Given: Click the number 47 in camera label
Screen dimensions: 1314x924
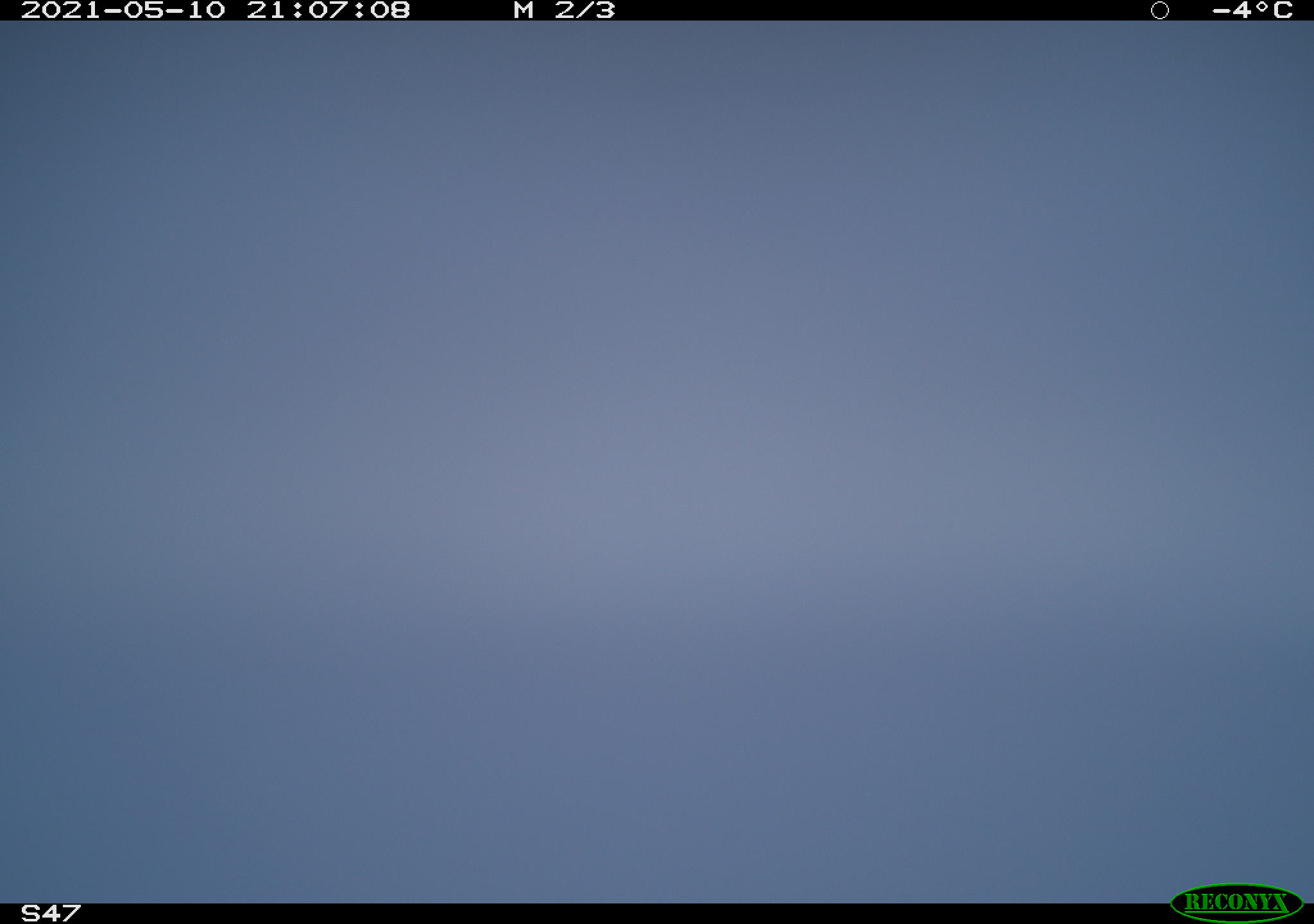Looking at the screenshot, I should (x=62, y=912).
